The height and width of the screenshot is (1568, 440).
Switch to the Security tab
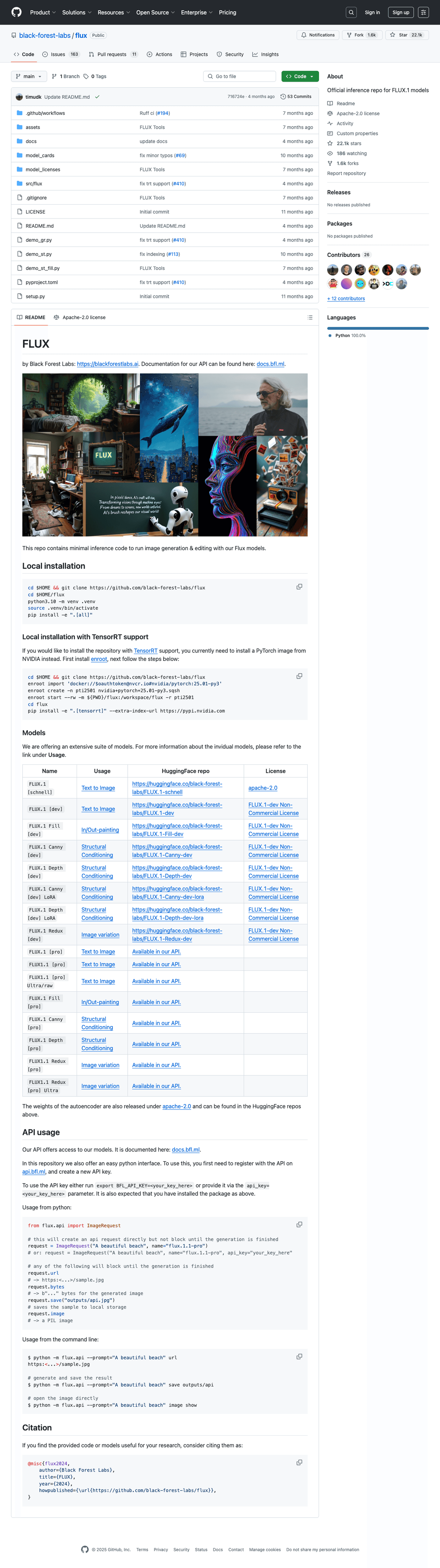coord(230,54)
